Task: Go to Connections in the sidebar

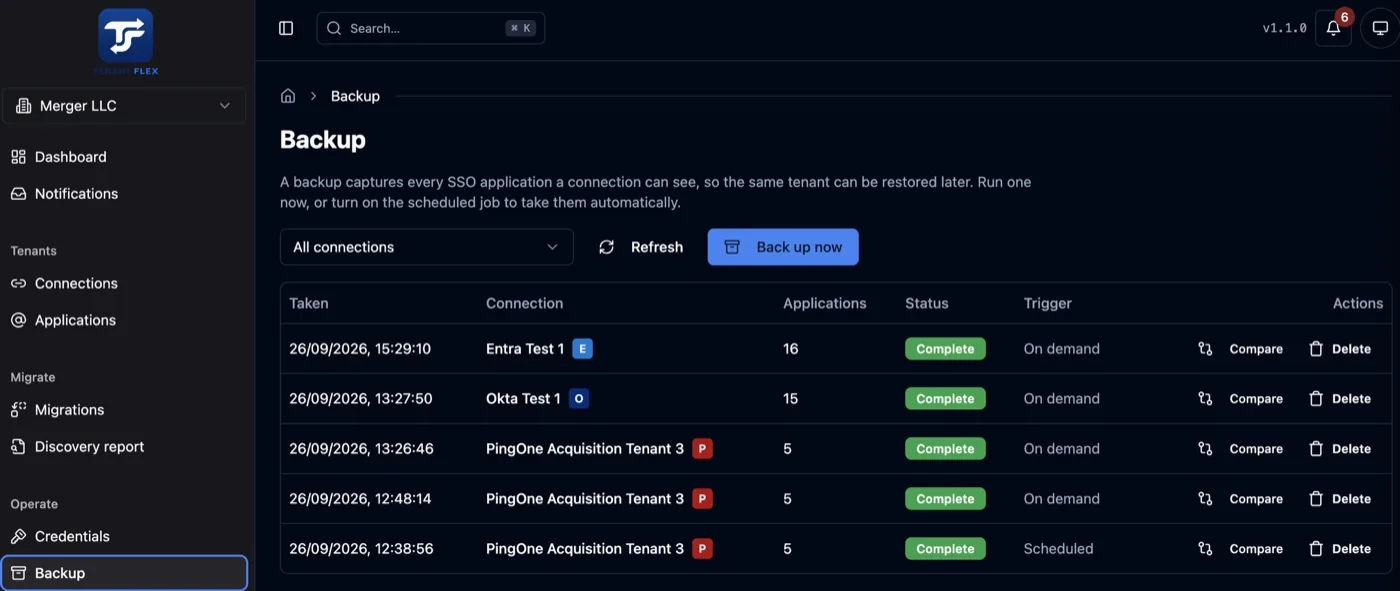Action: (124, 283)
